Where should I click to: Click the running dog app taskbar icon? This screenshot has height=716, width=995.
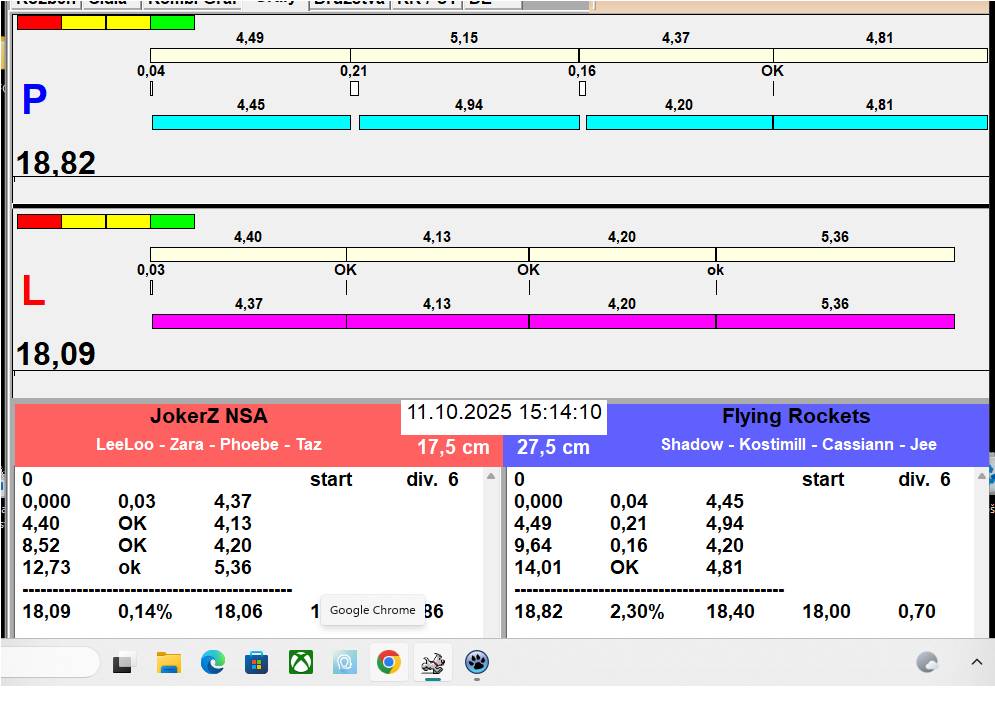433,662
